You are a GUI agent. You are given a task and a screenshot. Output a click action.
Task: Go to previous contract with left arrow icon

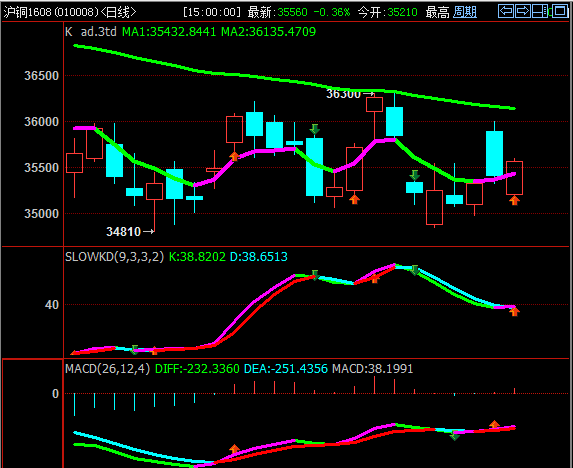(506, 11)
